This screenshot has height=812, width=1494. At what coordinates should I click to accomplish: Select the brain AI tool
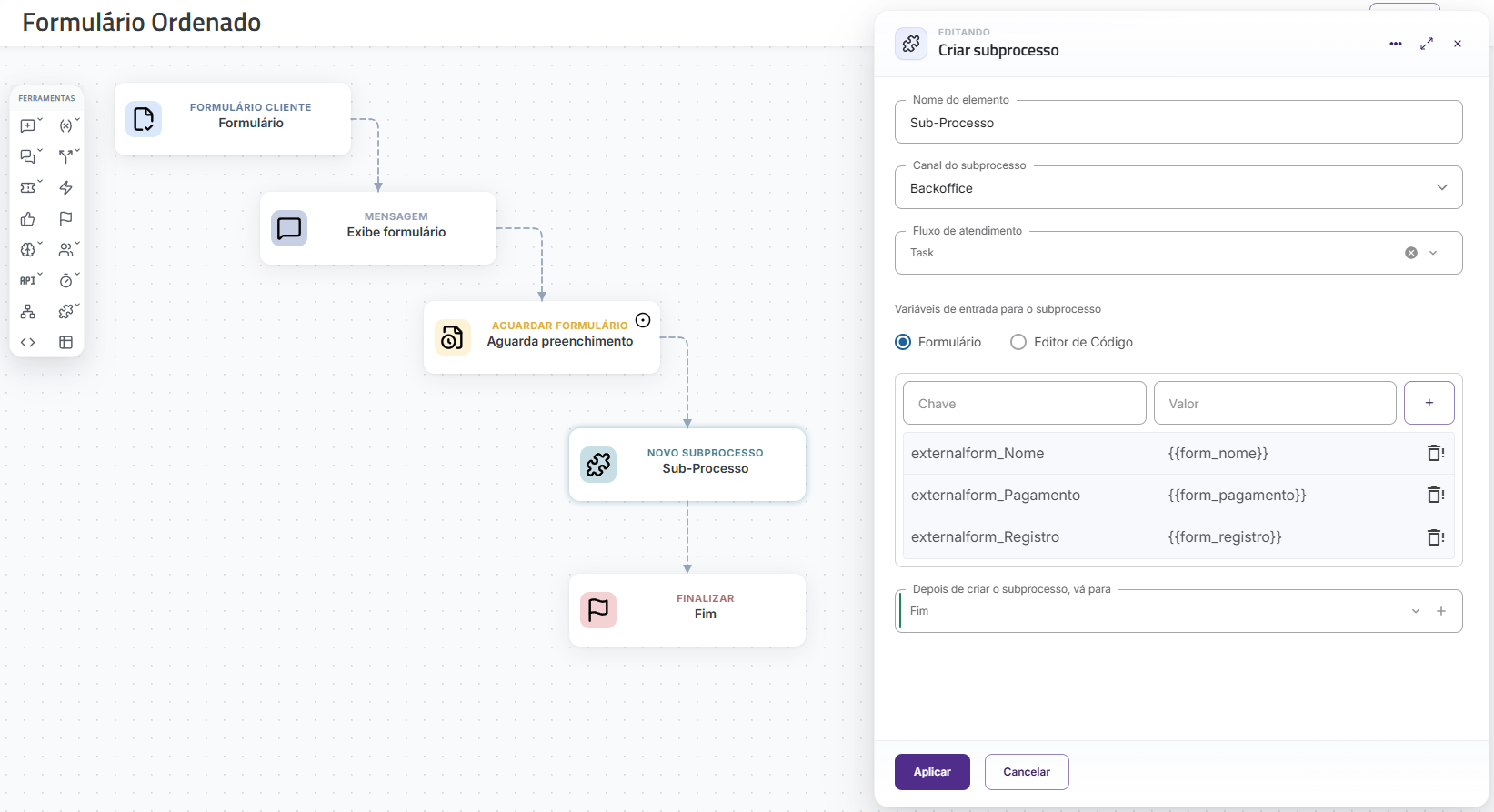28,250
